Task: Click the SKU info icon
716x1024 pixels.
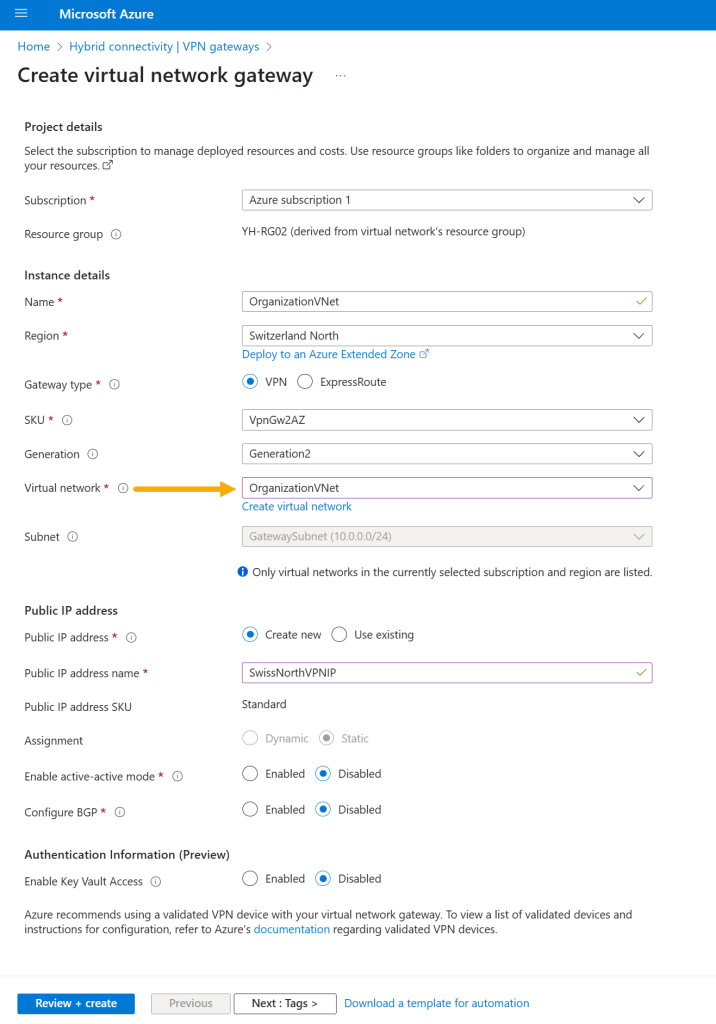Action: click(67, 420)
